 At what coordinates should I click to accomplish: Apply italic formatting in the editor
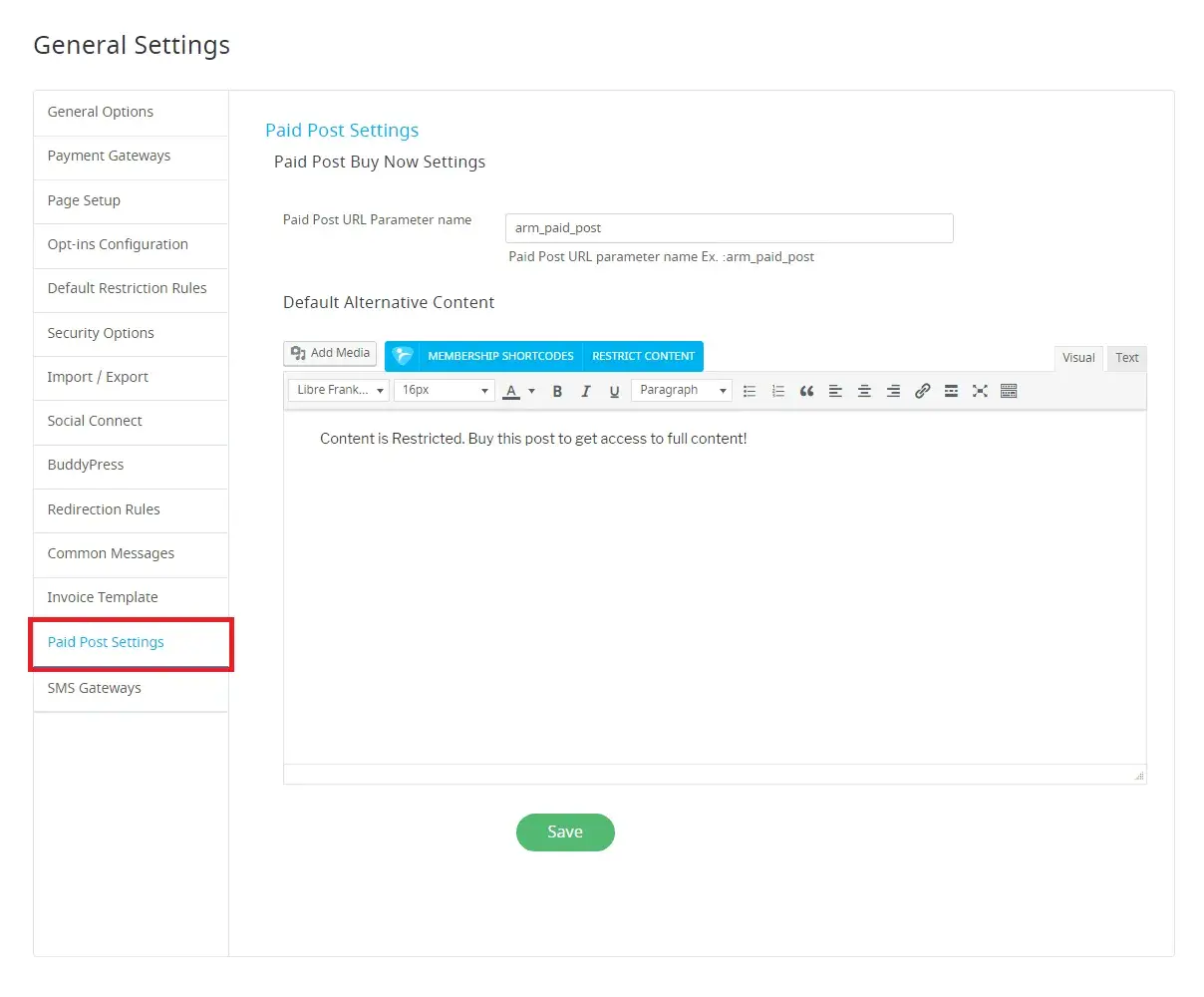[x=586, y=391]
